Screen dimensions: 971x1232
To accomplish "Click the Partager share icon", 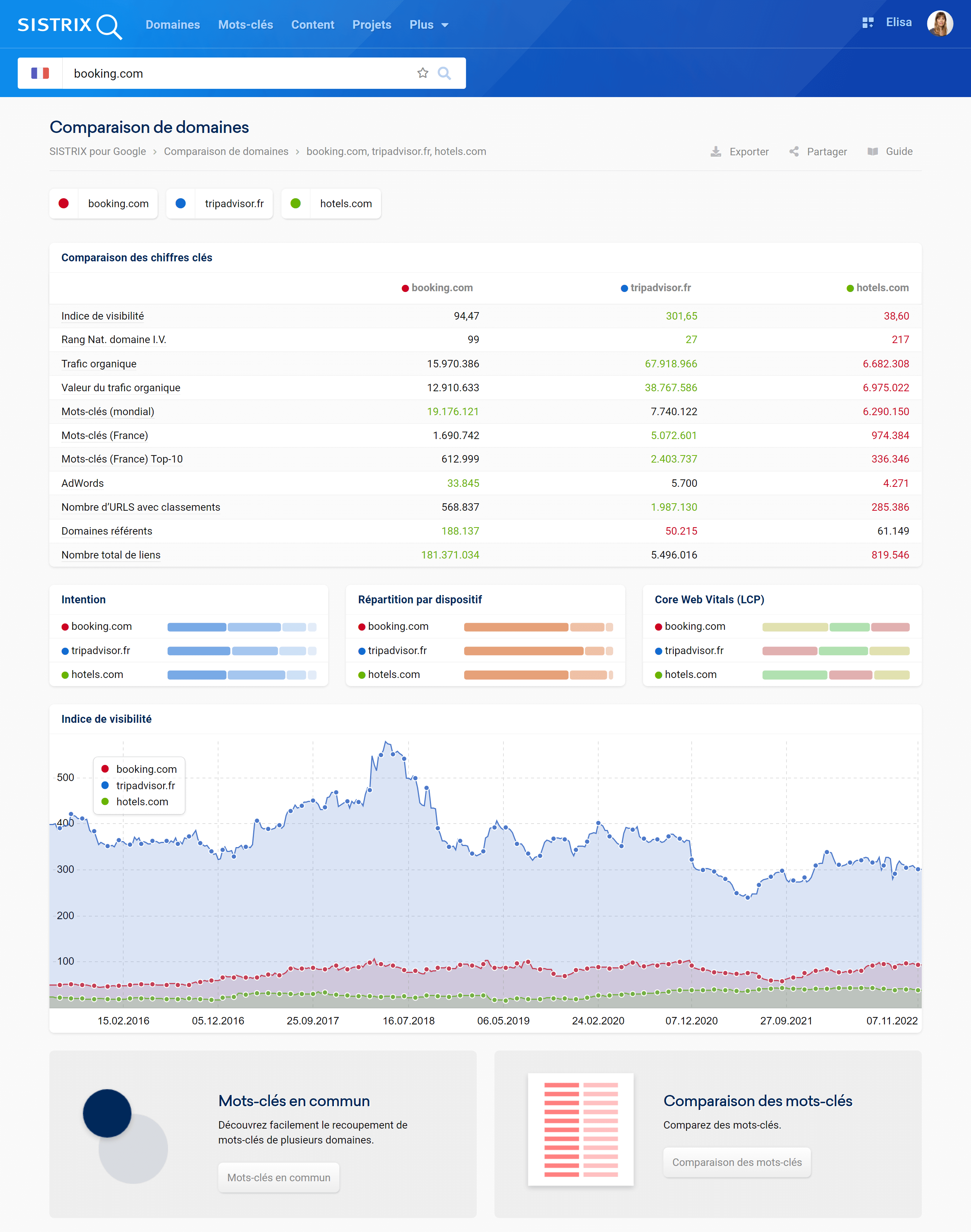I will [794, 152].
